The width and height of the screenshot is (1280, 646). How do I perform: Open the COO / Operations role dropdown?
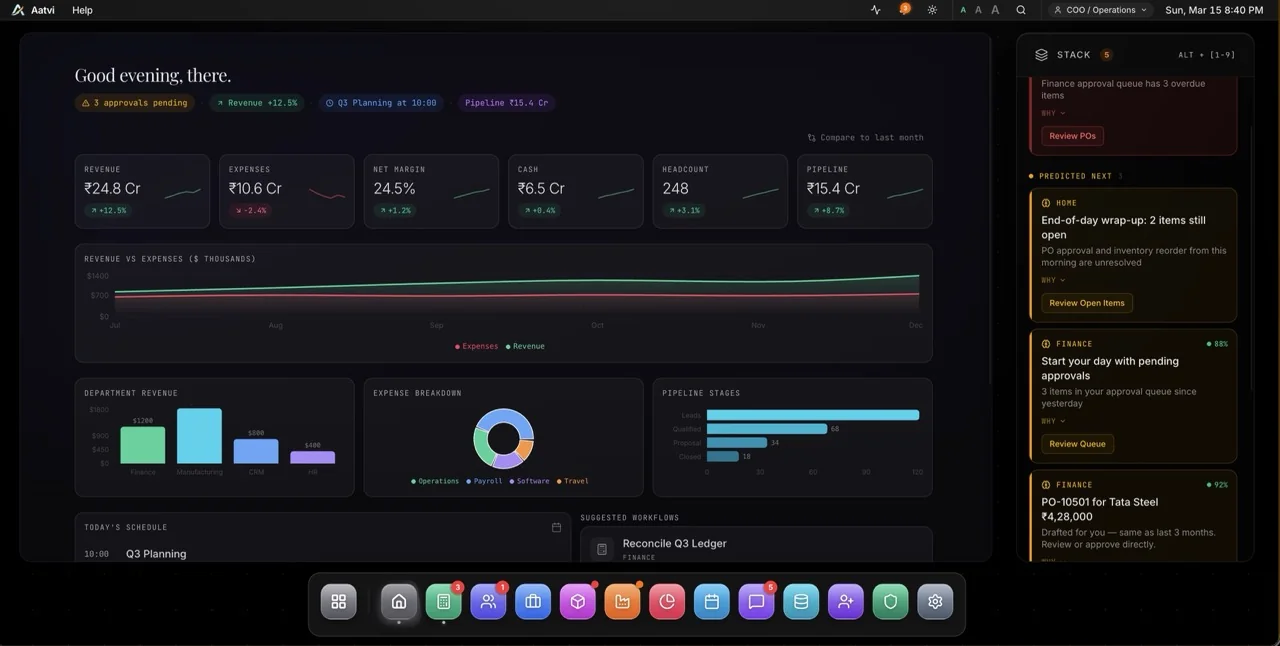pyautogui.click(x=1098, y=10)
